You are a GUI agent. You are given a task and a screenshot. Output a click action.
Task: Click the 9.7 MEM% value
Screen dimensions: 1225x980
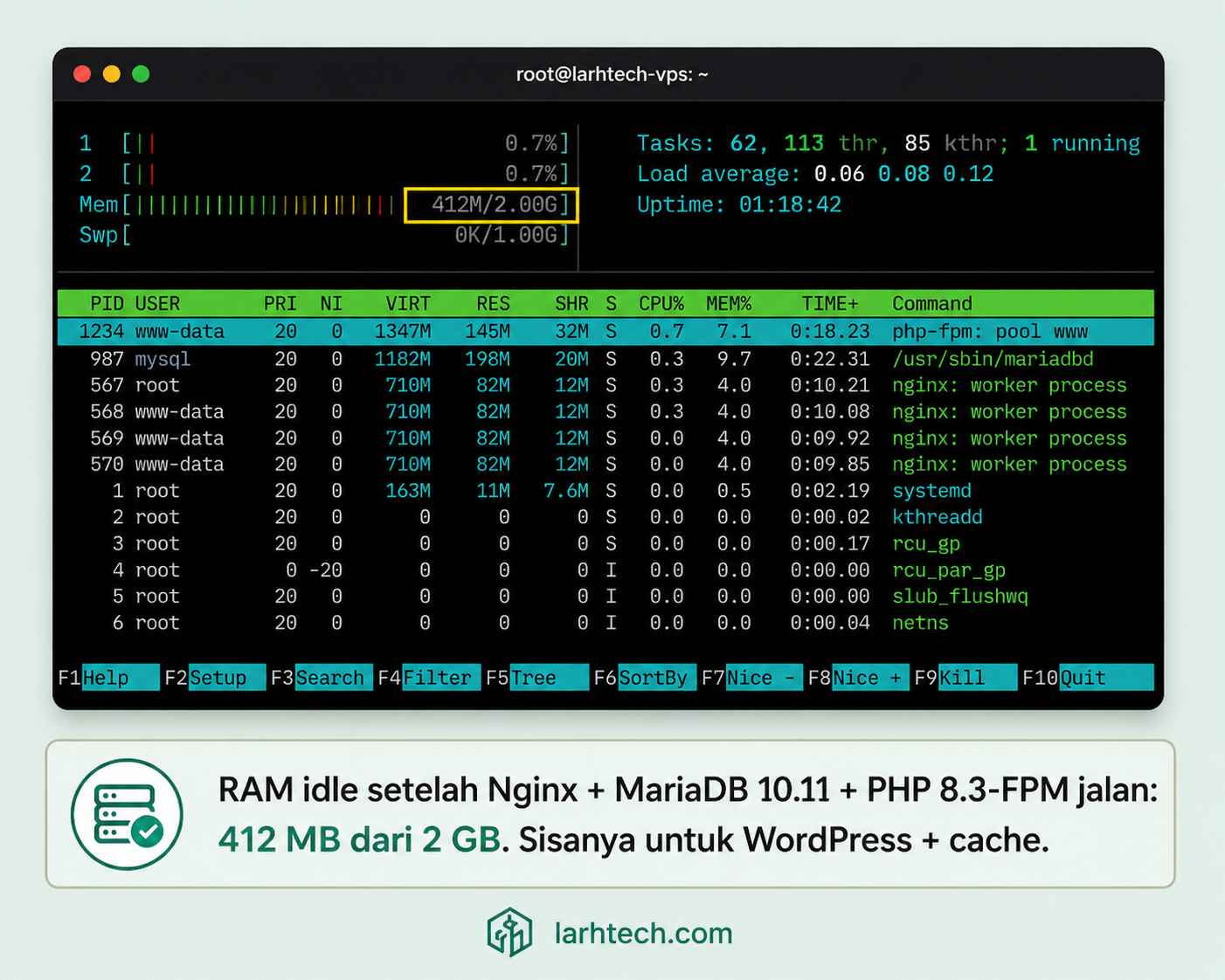(735, 359)
